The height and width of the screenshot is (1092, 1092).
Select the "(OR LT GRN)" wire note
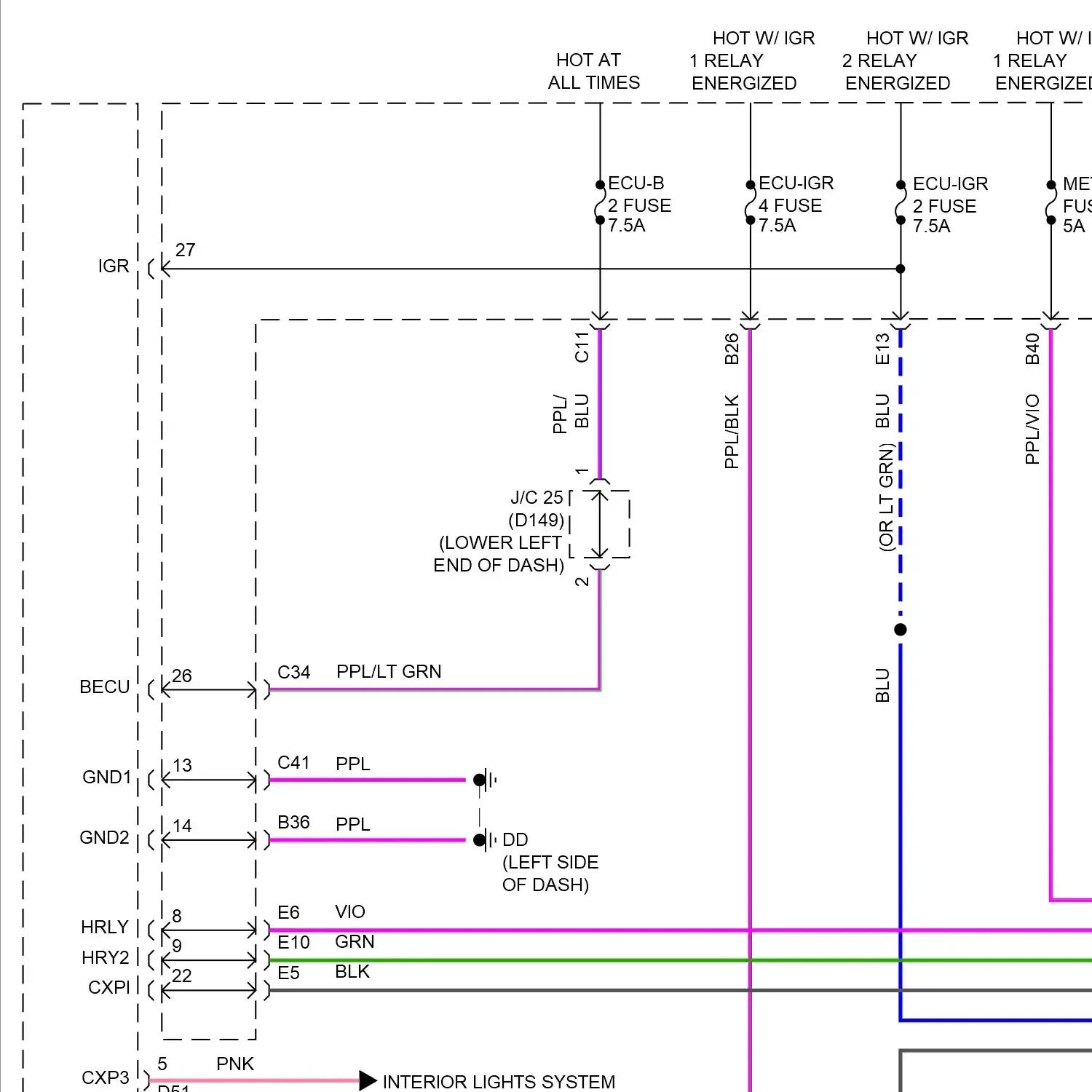point(886,497)
